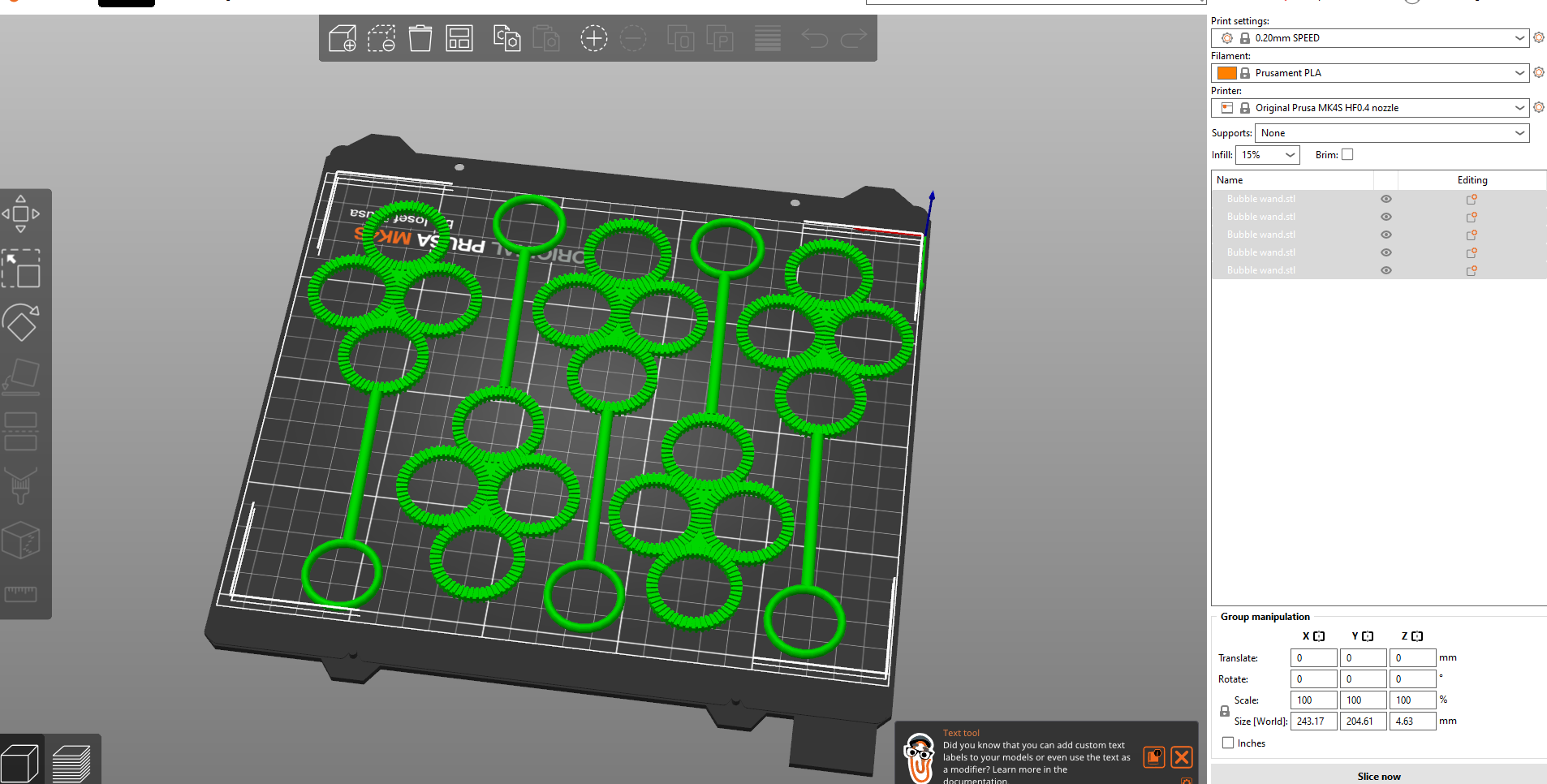
Task: Click the Copy toolbar icon
Action: (507, 38)
